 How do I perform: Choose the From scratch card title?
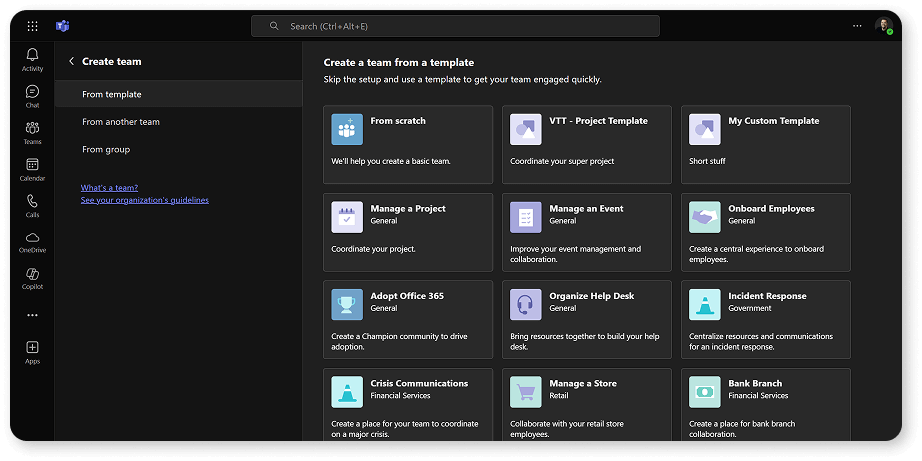398,121
